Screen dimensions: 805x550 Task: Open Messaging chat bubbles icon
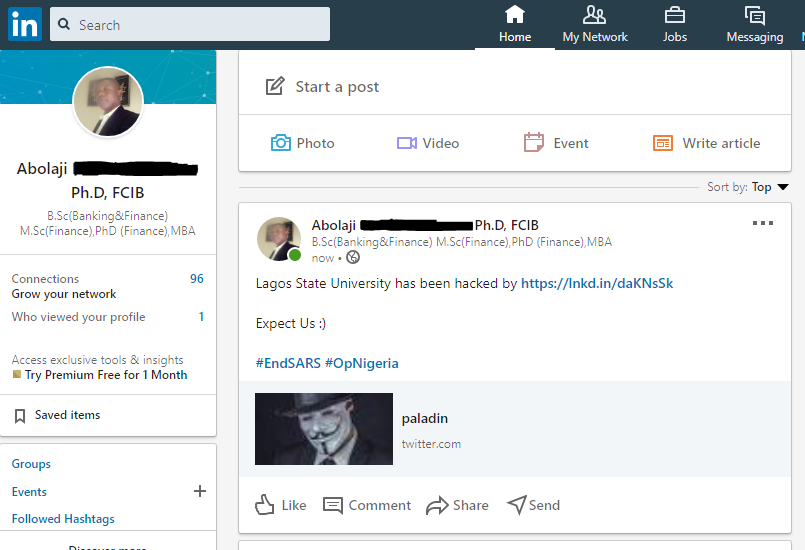755,15
